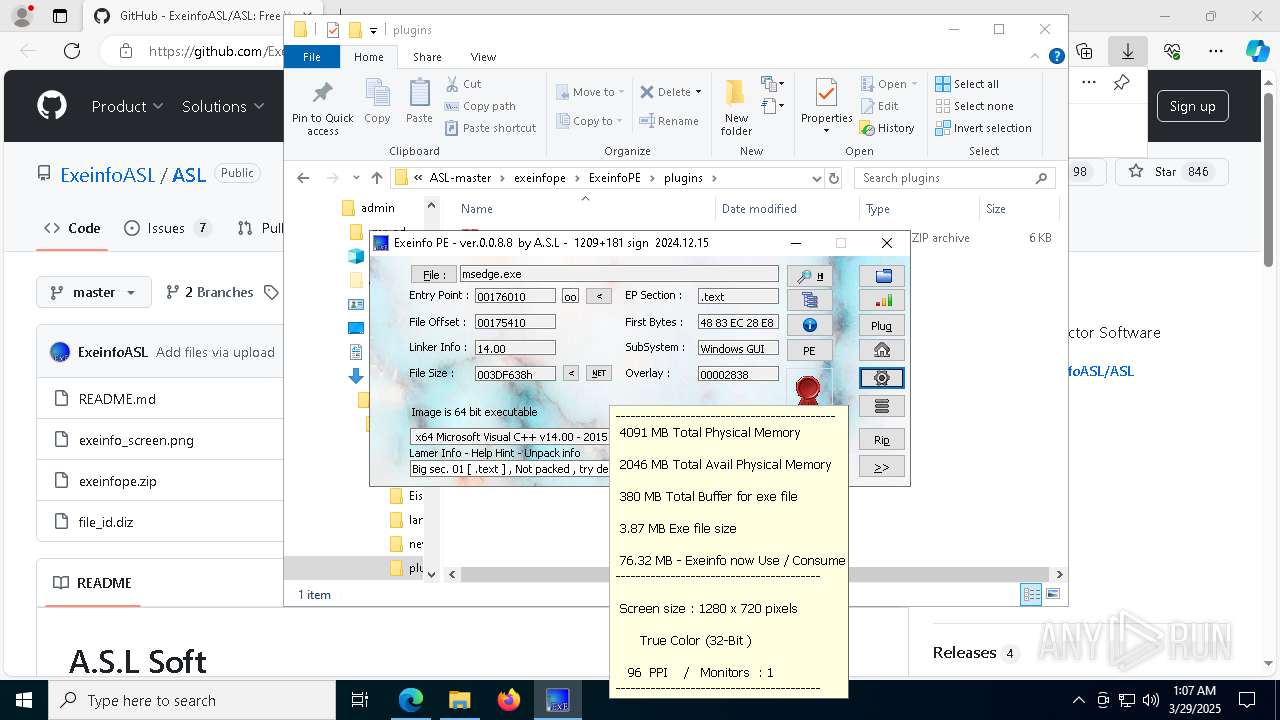Open the Copy to dropdown

click(x=590, y=121)
